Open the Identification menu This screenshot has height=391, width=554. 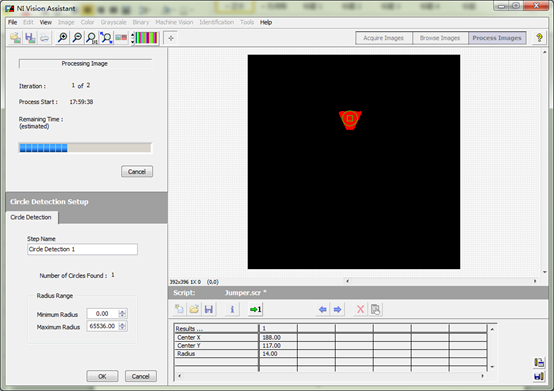point(217,22)
